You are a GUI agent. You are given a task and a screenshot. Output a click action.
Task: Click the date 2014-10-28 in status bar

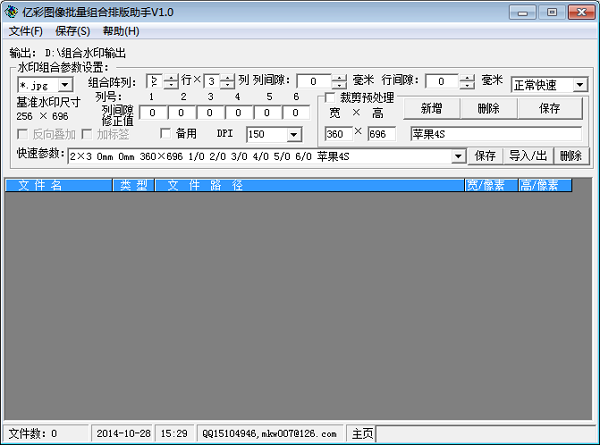pos(123,434)
